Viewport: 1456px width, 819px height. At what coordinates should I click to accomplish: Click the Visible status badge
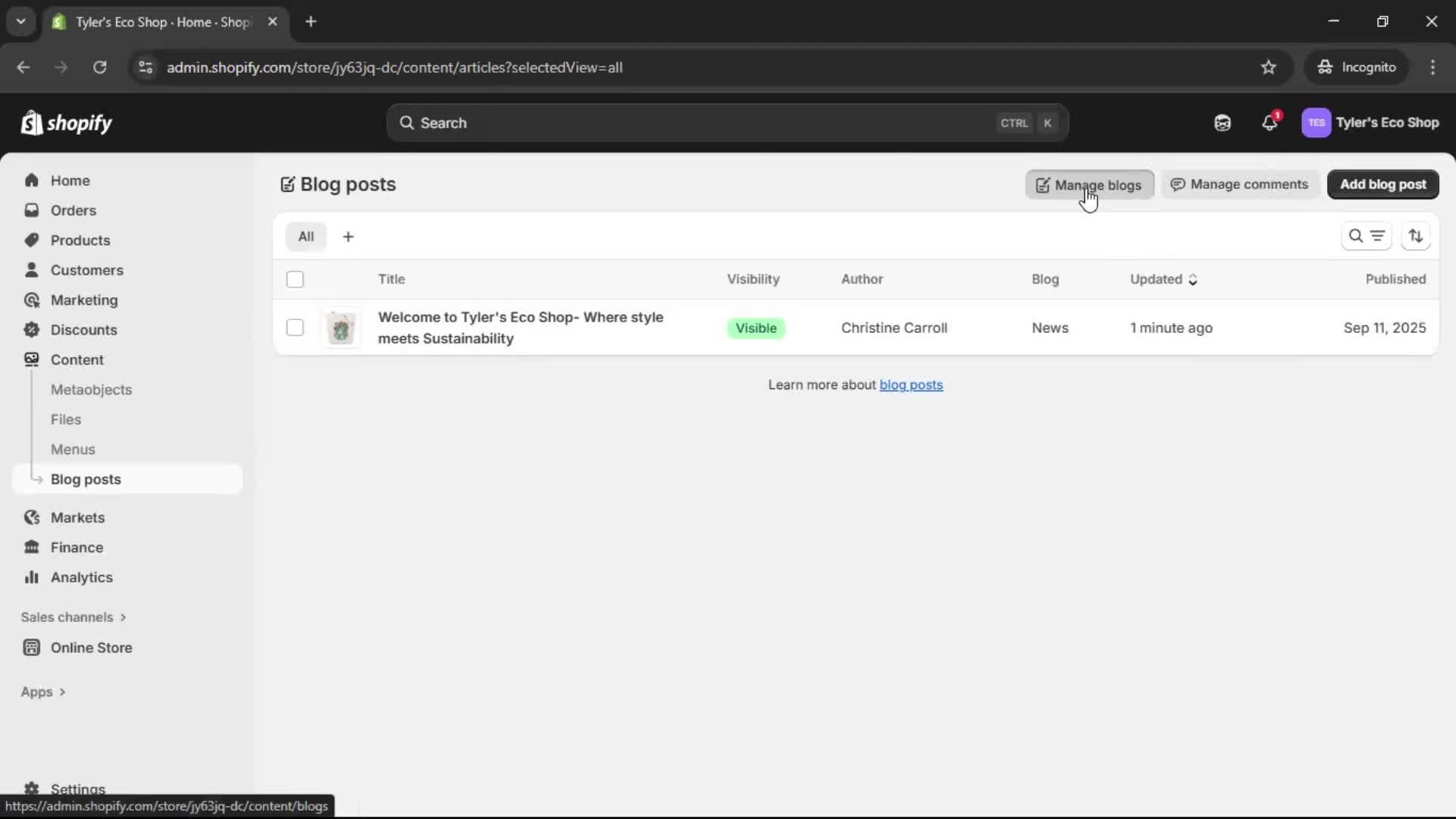pos(755,328)
